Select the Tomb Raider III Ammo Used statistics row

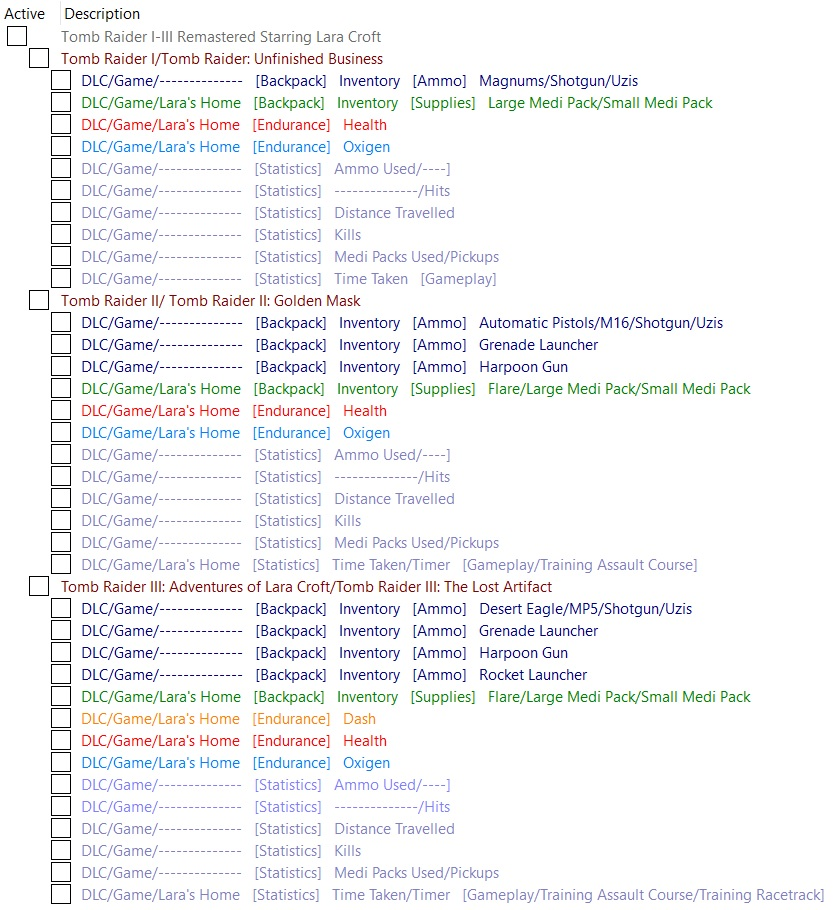[266, 785]
